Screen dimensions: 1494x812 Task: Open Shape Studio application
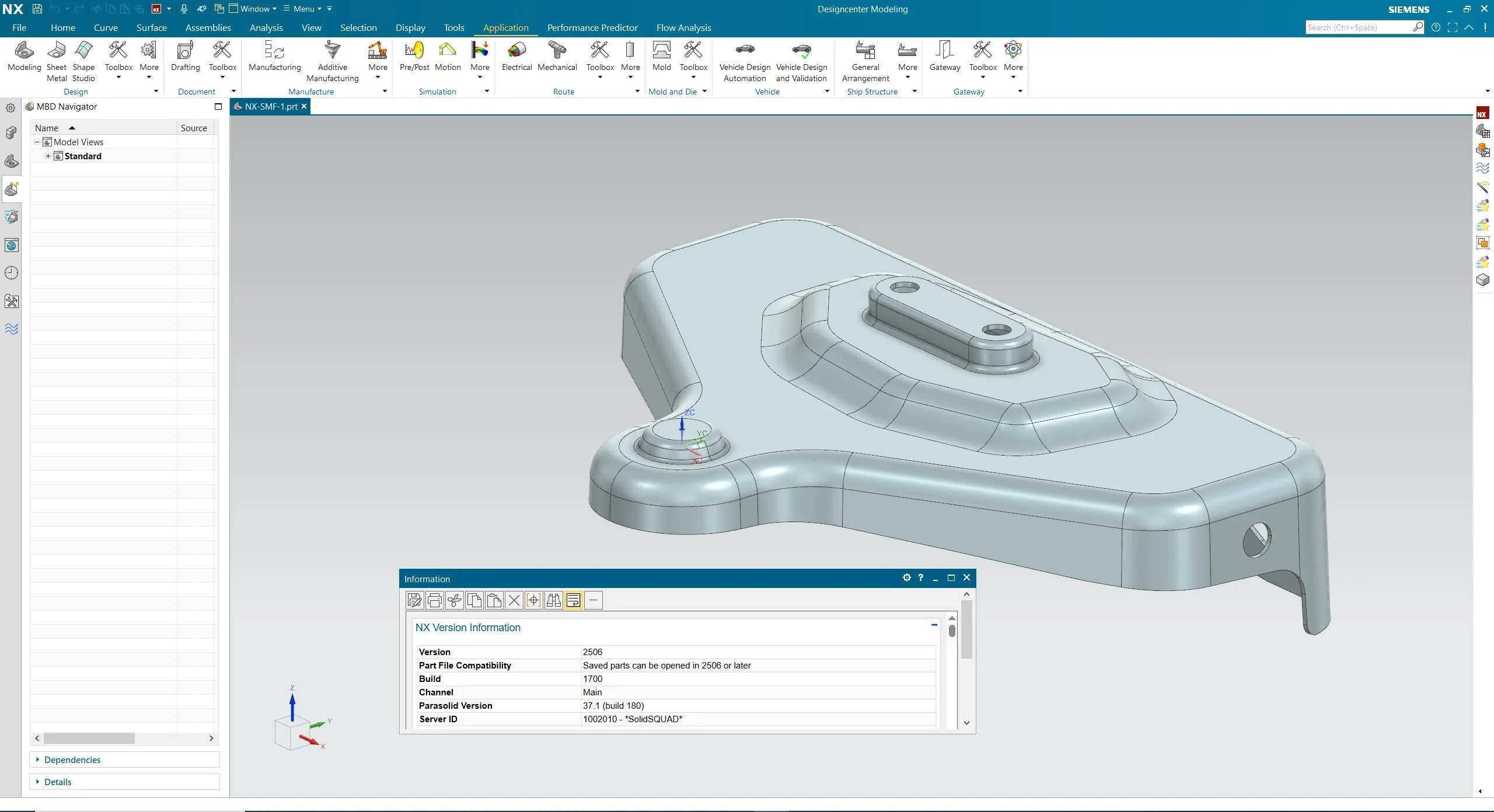coord(83,62)
